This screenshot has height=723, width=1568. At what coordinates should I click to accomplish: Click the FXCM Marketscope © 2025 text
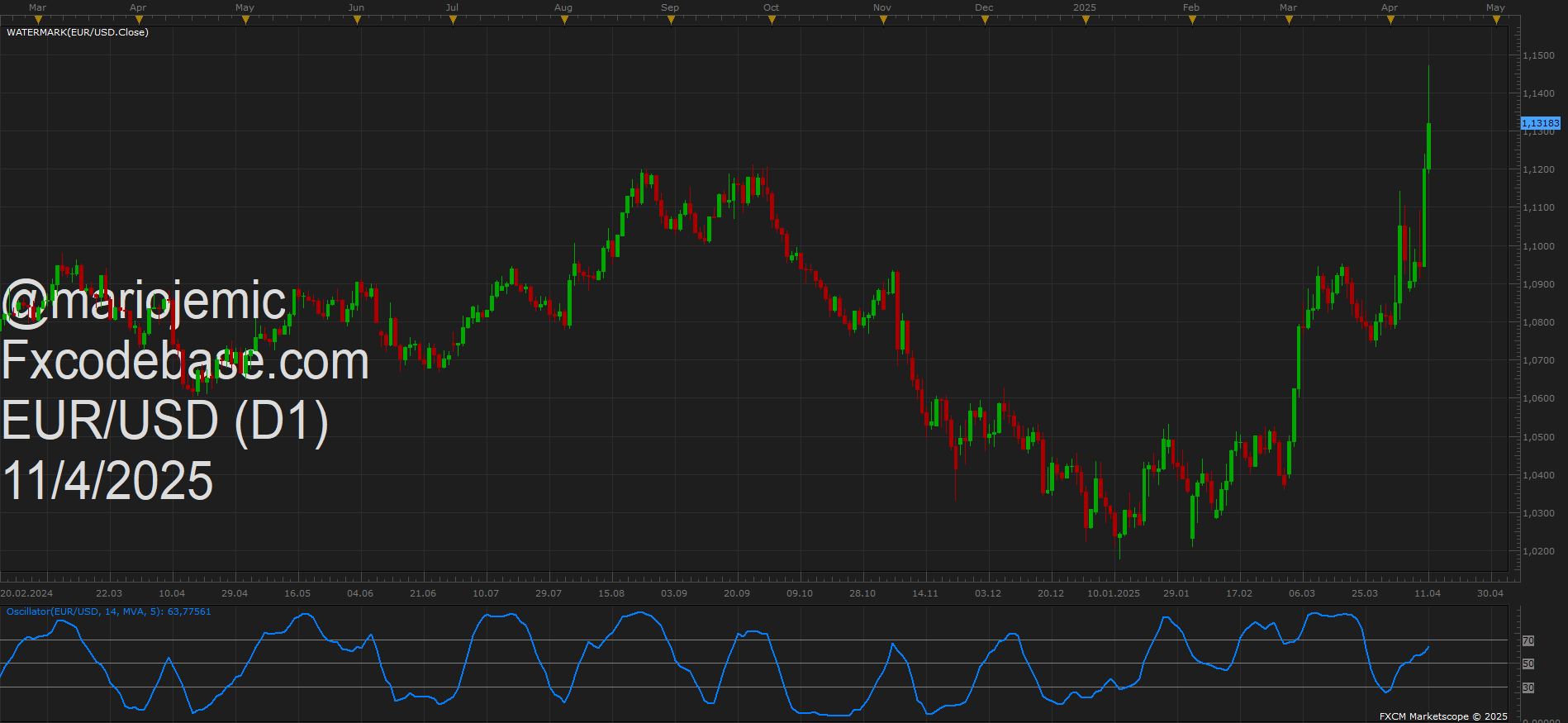click(x=1443, y=716)
